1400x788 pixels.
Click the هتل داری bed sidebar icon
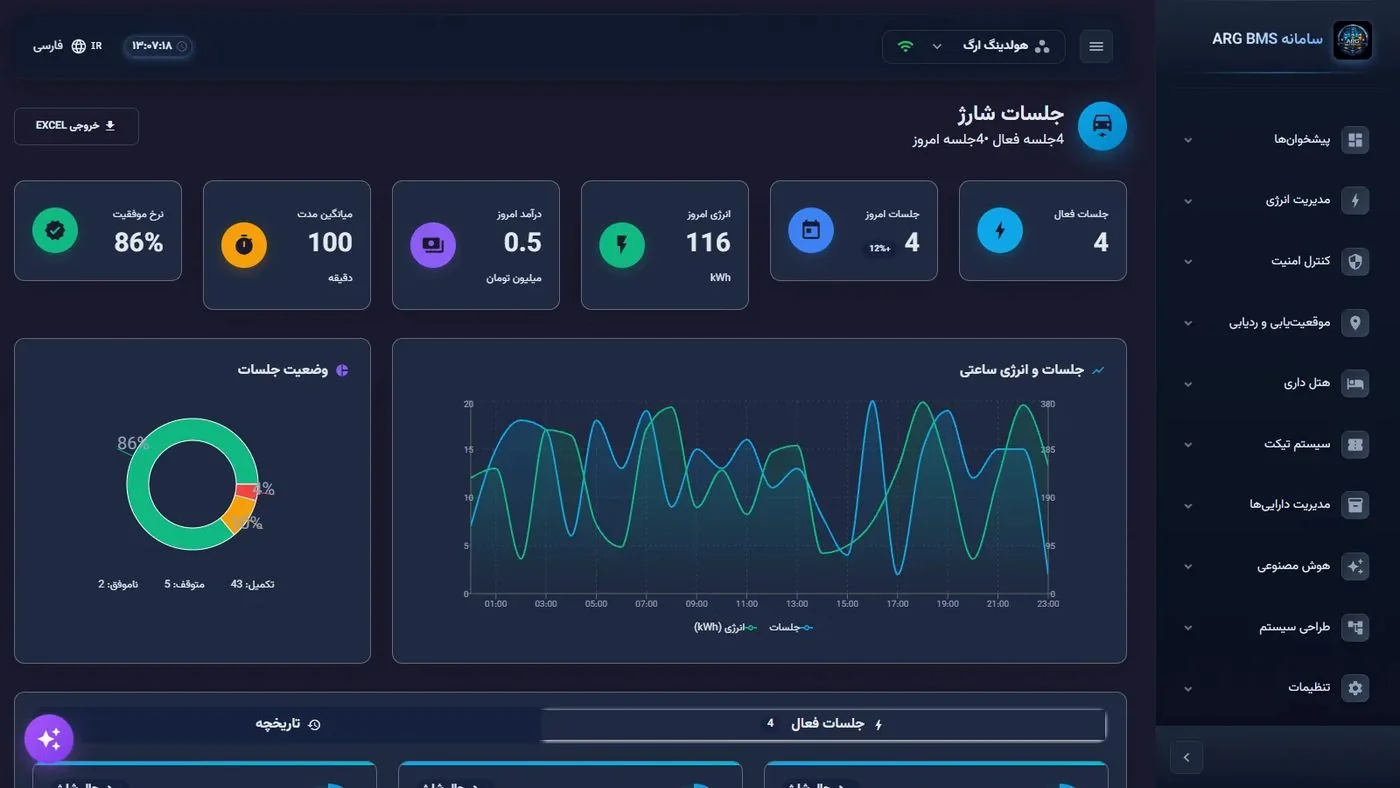[x=1355, y=384]
